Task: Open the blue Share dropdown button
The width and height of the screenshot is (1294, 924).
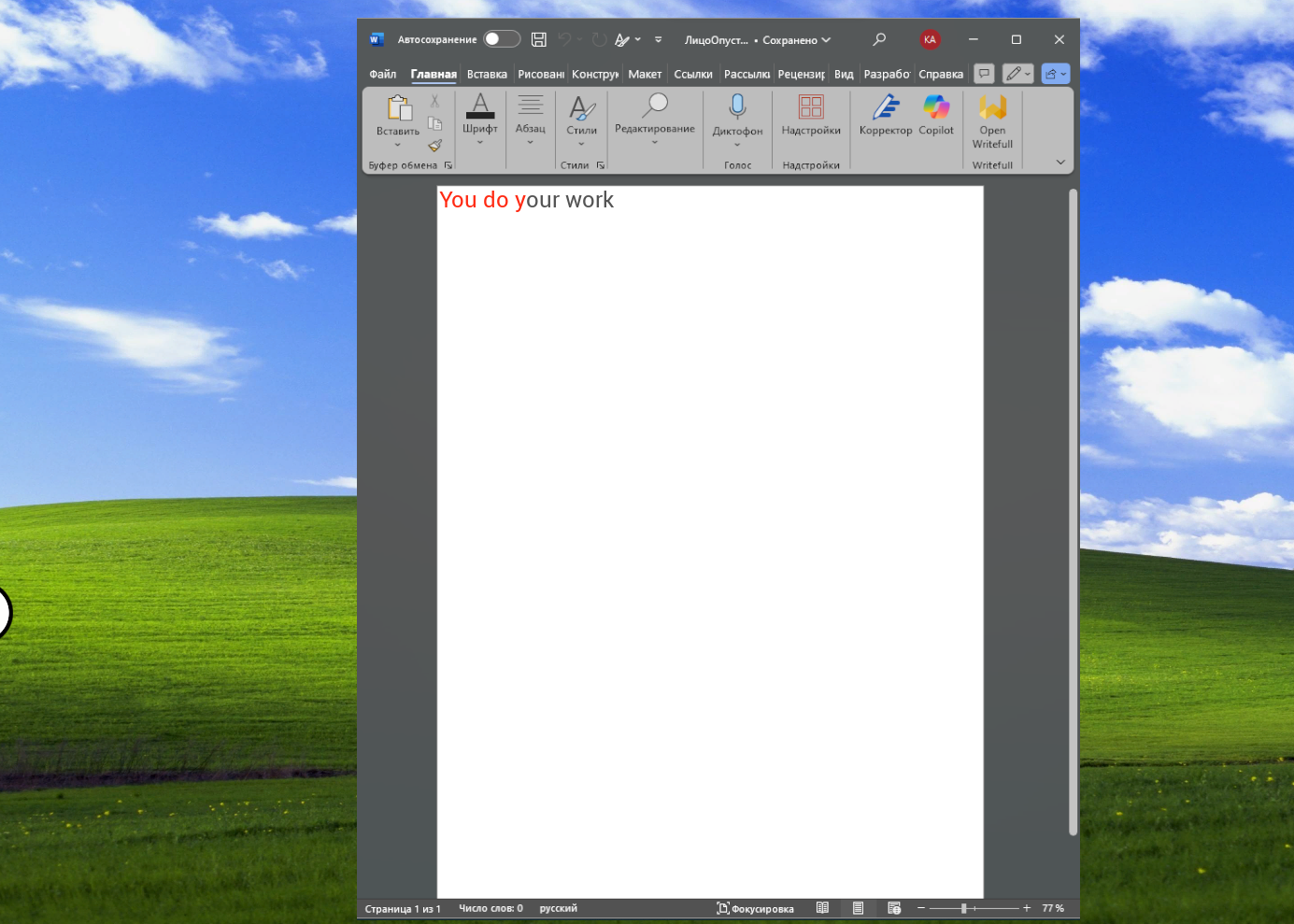Action: click(x=1055, y=74)
